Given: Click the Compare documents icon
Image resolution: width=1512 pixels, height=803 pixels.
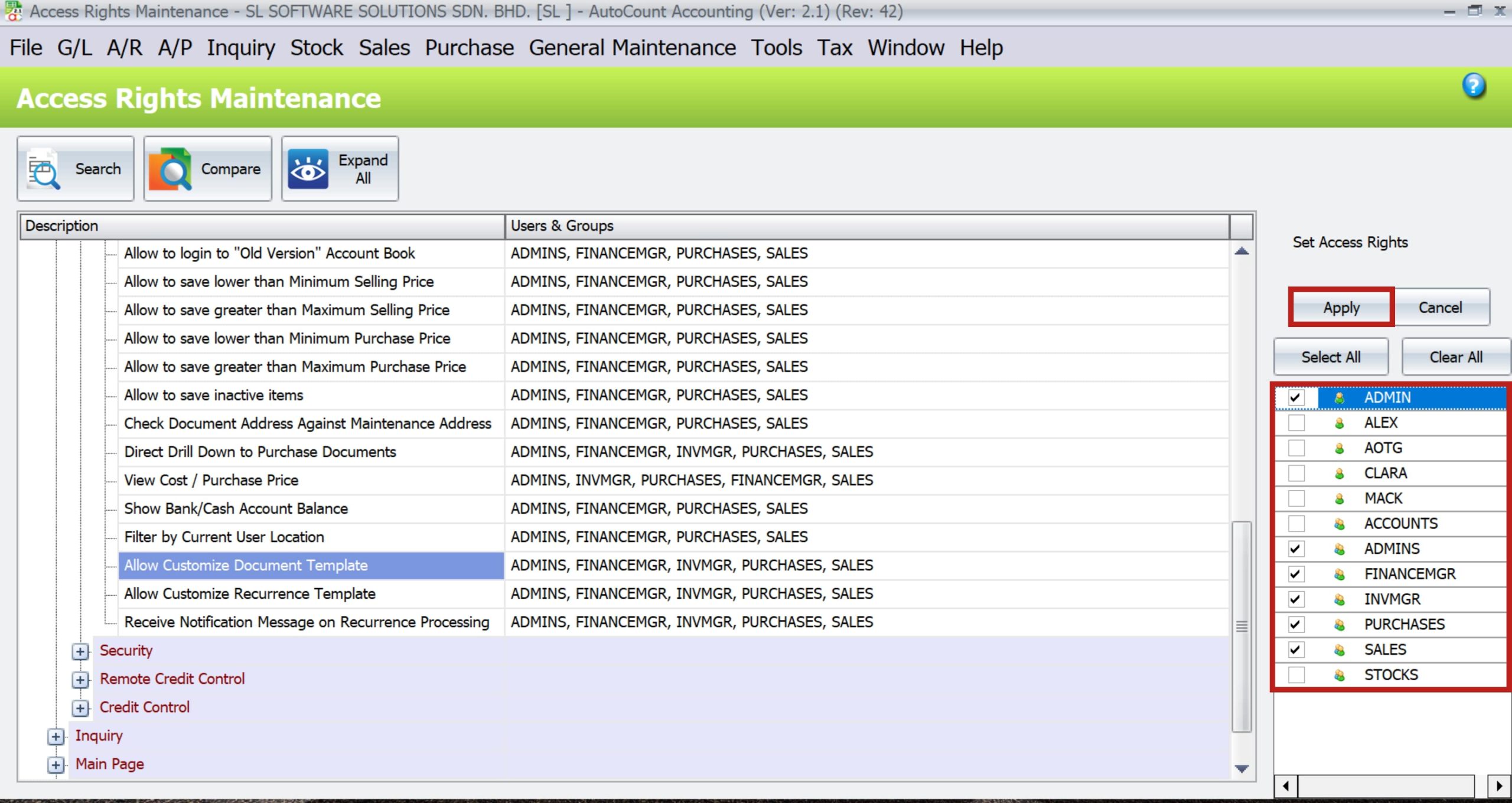Looking at the screenshot, I should 170,169.
